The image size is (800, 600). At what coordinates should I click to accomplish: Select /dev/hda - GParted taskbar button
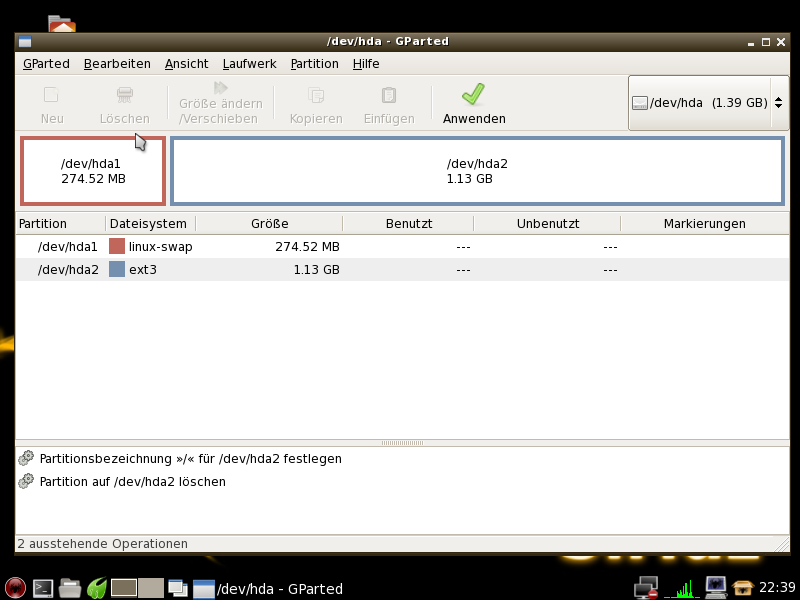point(268,588)
